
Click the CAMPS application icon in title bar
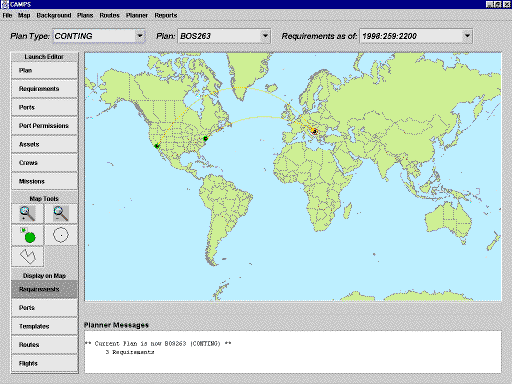pyautogui.click(x=4, y=4)
